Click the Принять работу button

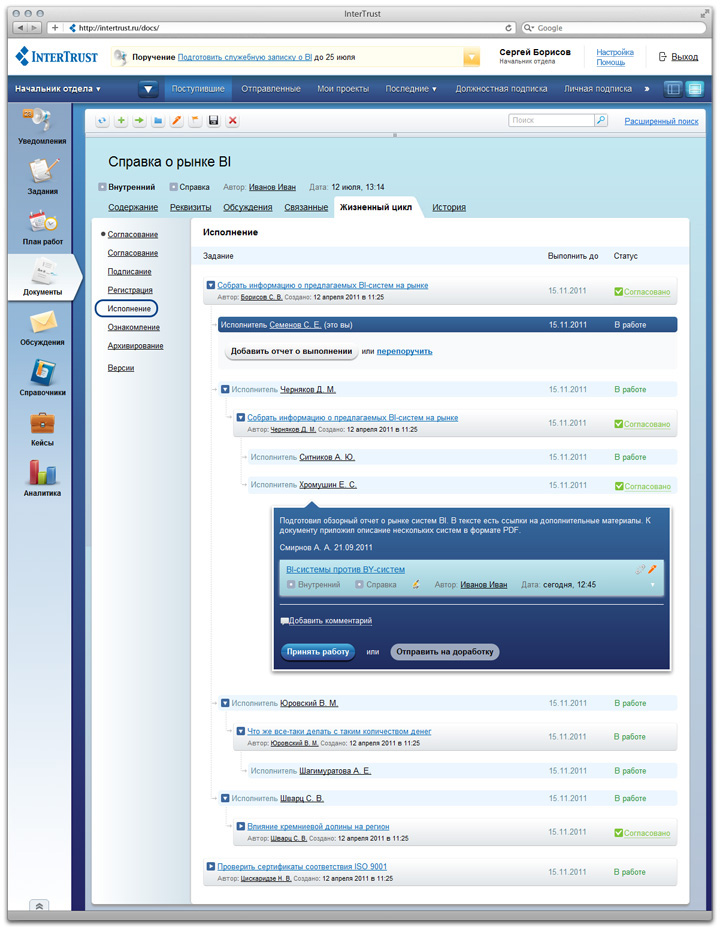tap(318, 651)
